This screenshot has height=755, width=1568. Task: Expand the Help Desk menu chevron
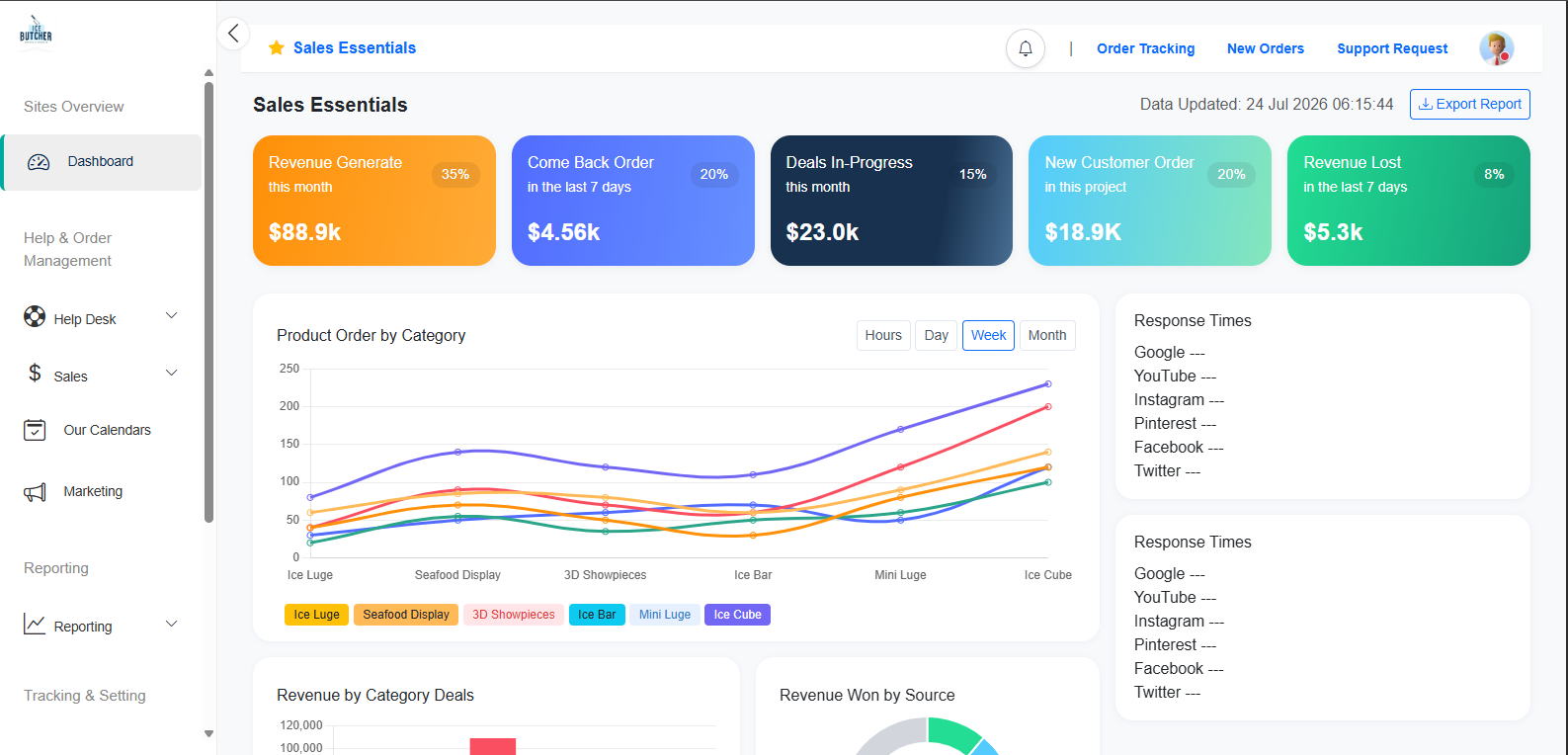click(171, 315)
